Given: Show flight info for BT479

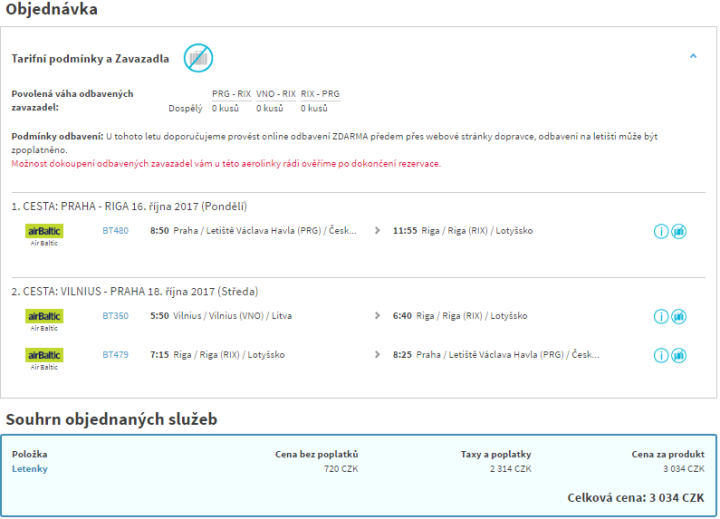Looking at the screenshot, I should click(660, 355).
